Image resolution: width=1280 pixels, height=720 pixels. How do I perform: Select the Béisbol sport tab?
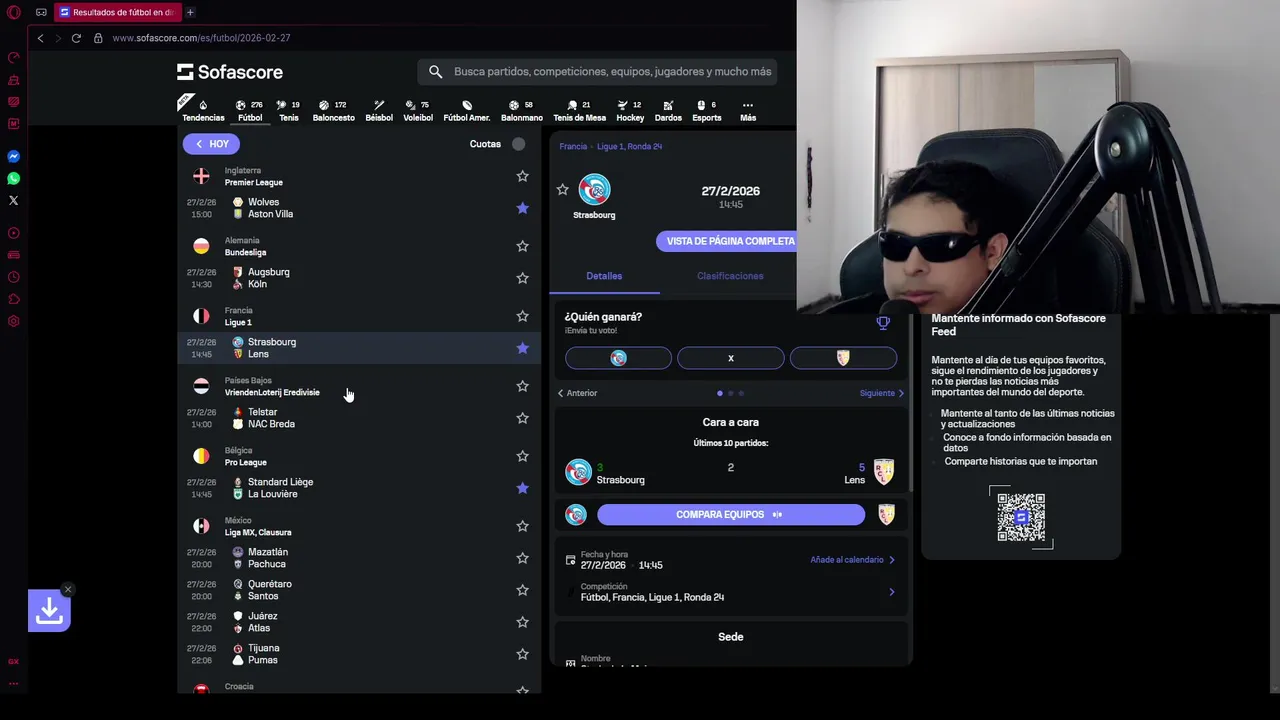(x=379, y=110)
